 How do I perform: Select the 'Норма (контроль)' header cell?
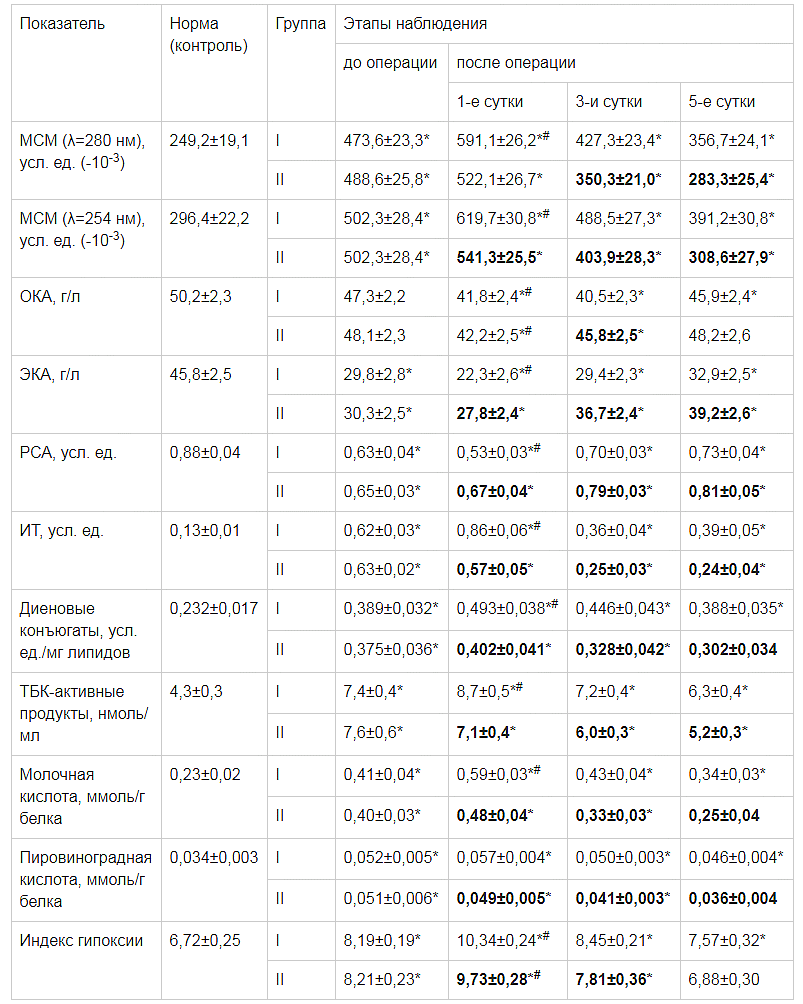[209, 34]
